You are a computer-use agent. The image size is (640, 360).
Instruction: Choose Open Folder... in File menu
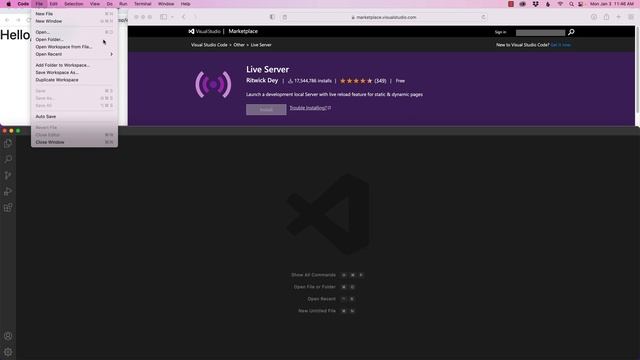point(74,39)
